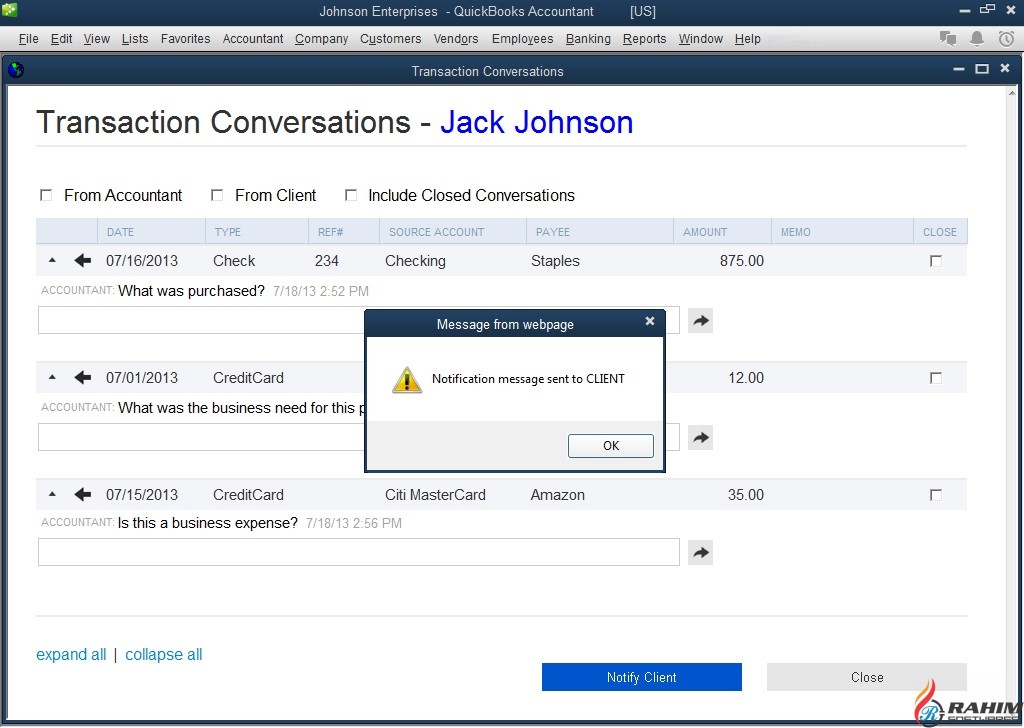
Task: Tick the Close checkbox for the Staples check
Action: (936, 261)
